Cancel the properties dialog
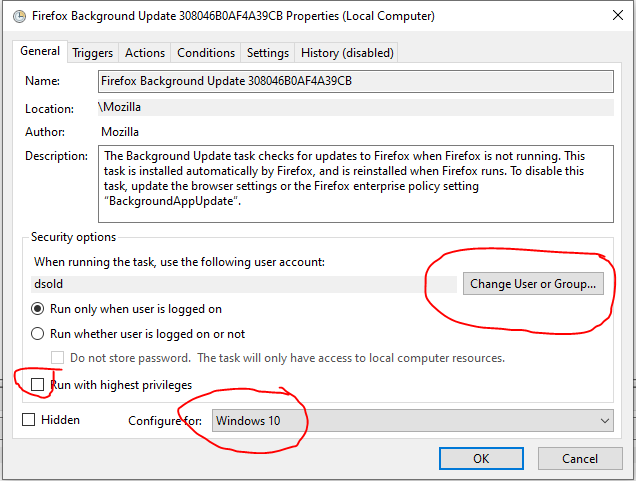 (580, 459)
